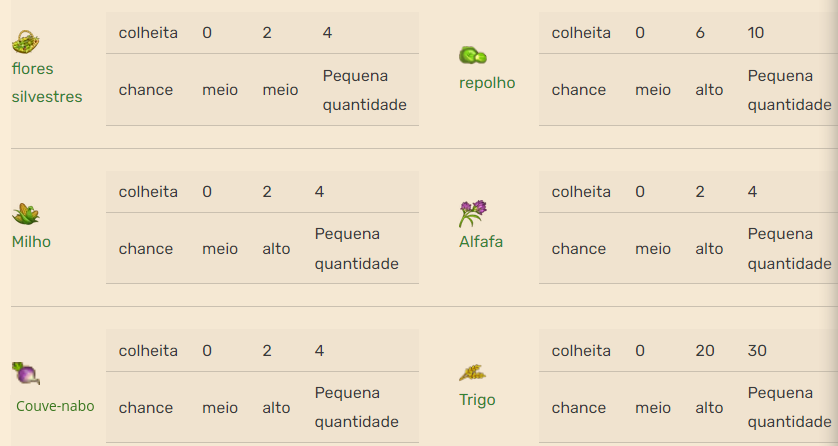Open the flores silvestres link

(x=47, y=83)
